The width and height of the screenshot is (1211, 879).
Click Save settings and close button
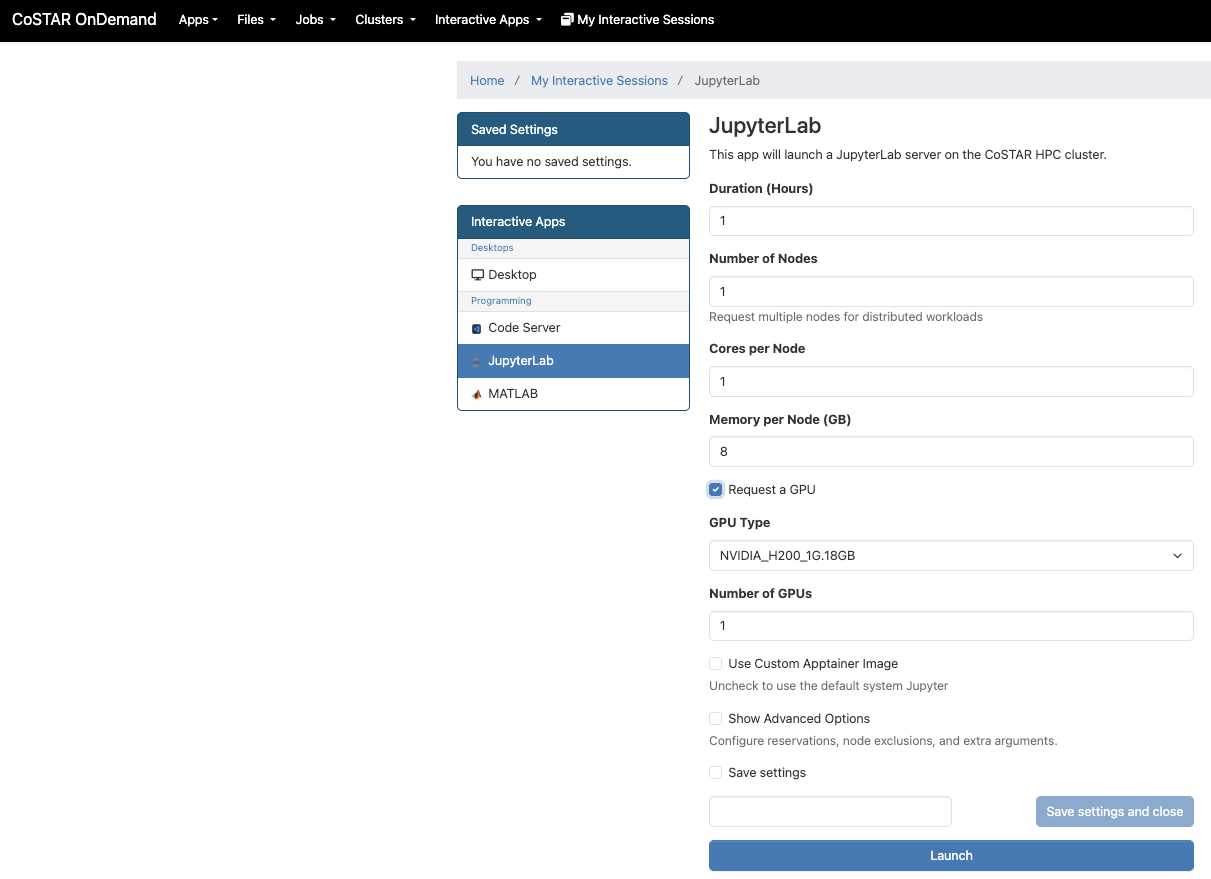(1115, 812)
